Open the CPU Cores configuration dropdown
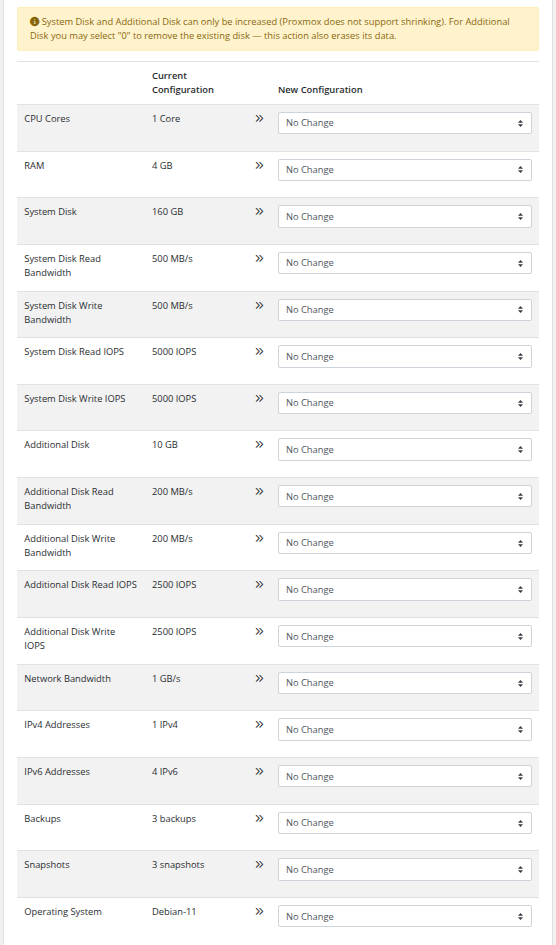 pos(404,123)
